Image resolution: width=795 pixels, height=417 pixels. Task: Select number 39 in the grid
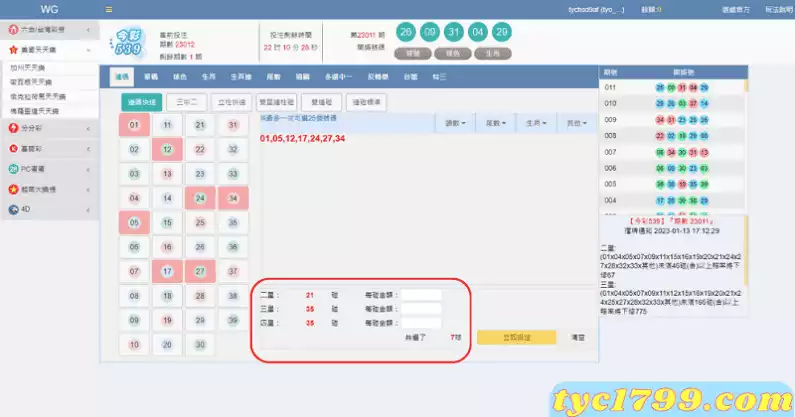233,320
